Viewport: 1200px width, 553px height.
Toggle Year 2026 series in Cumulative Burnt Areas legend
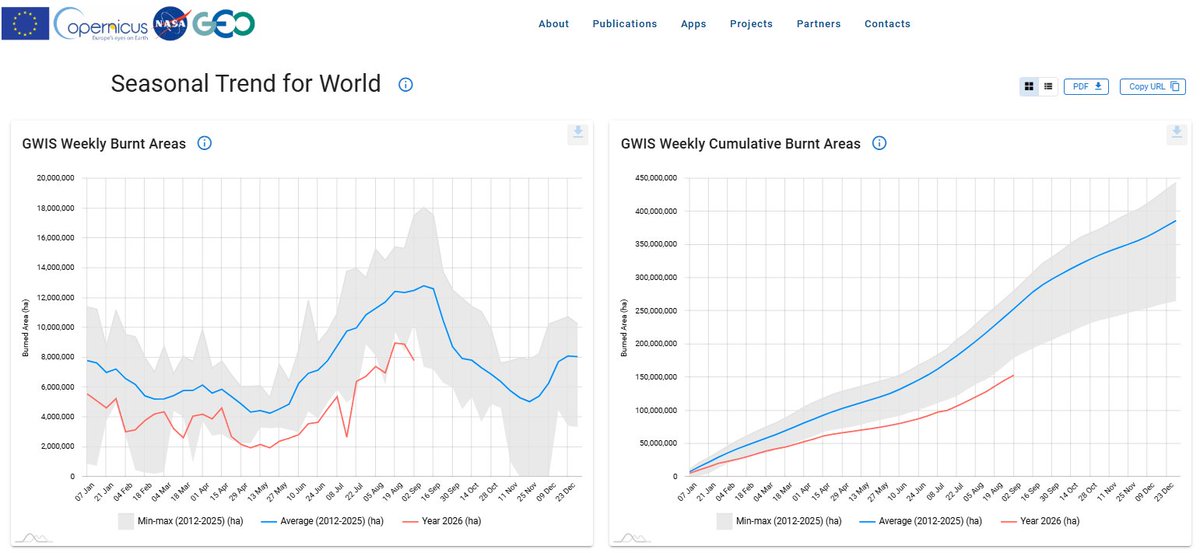[1040, 521]
